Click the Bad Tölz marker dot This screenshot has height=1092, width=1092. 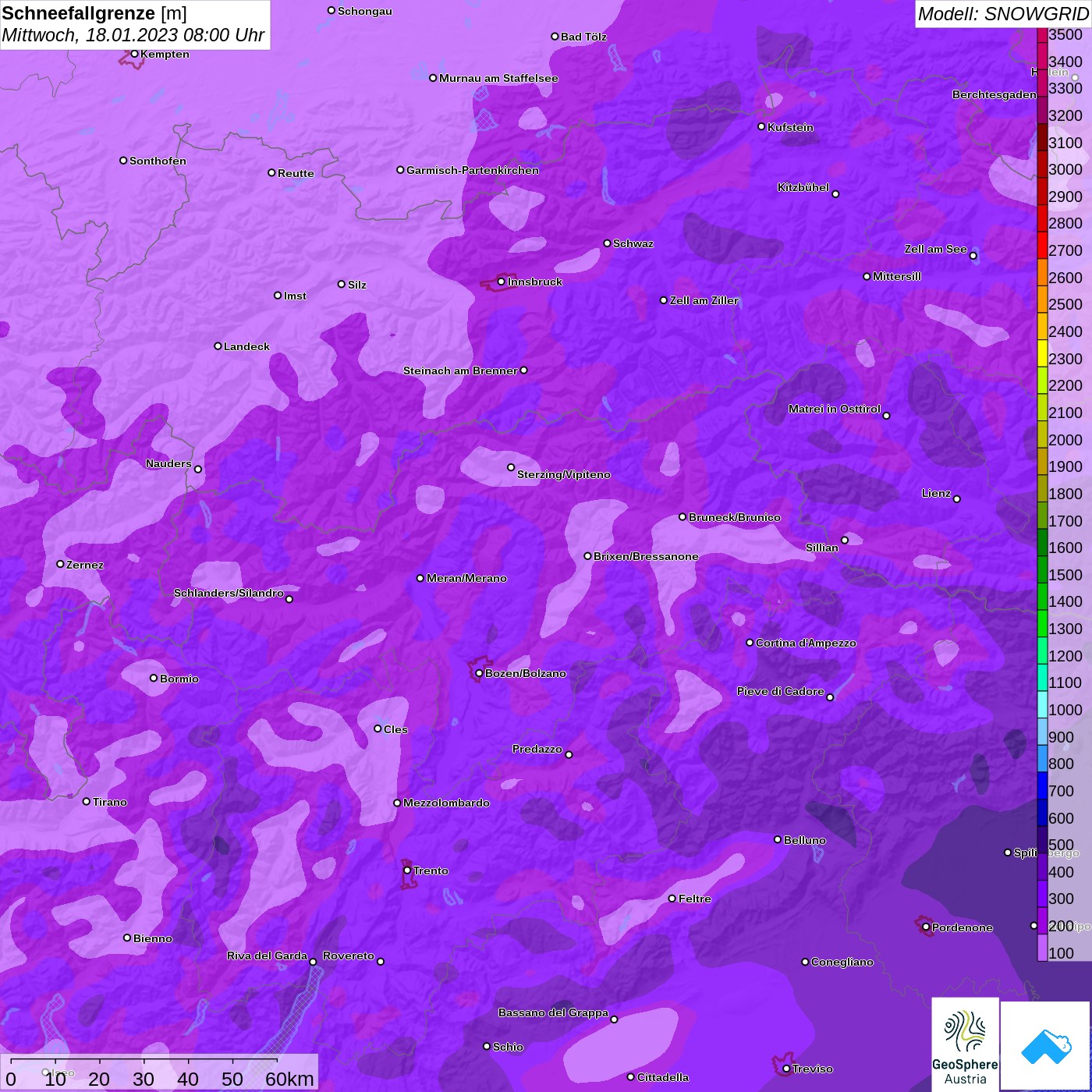click(x=555, y=37)
